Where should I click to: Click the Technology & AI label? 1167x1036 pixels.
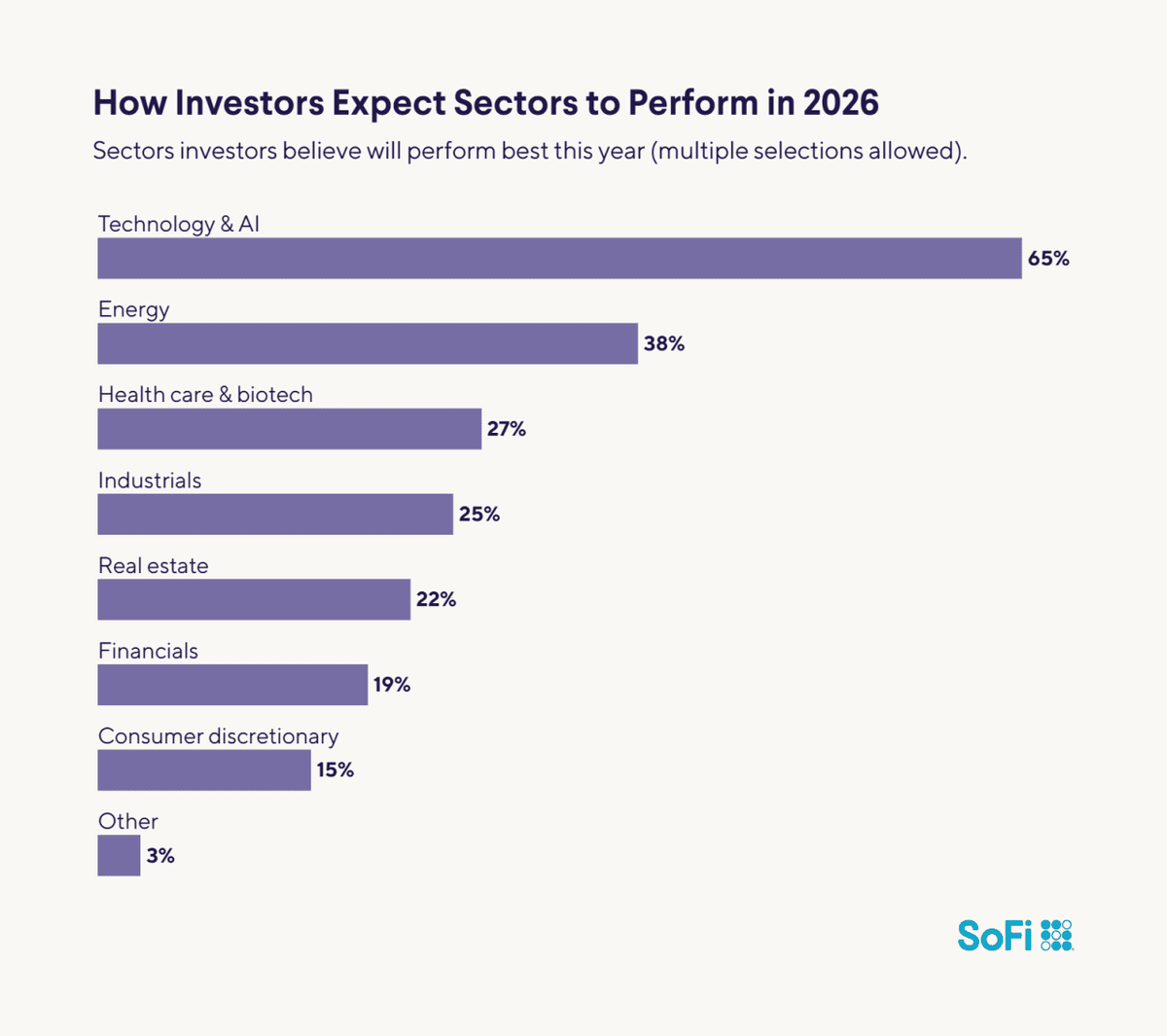pyautogui.click(x=179, y=224)
